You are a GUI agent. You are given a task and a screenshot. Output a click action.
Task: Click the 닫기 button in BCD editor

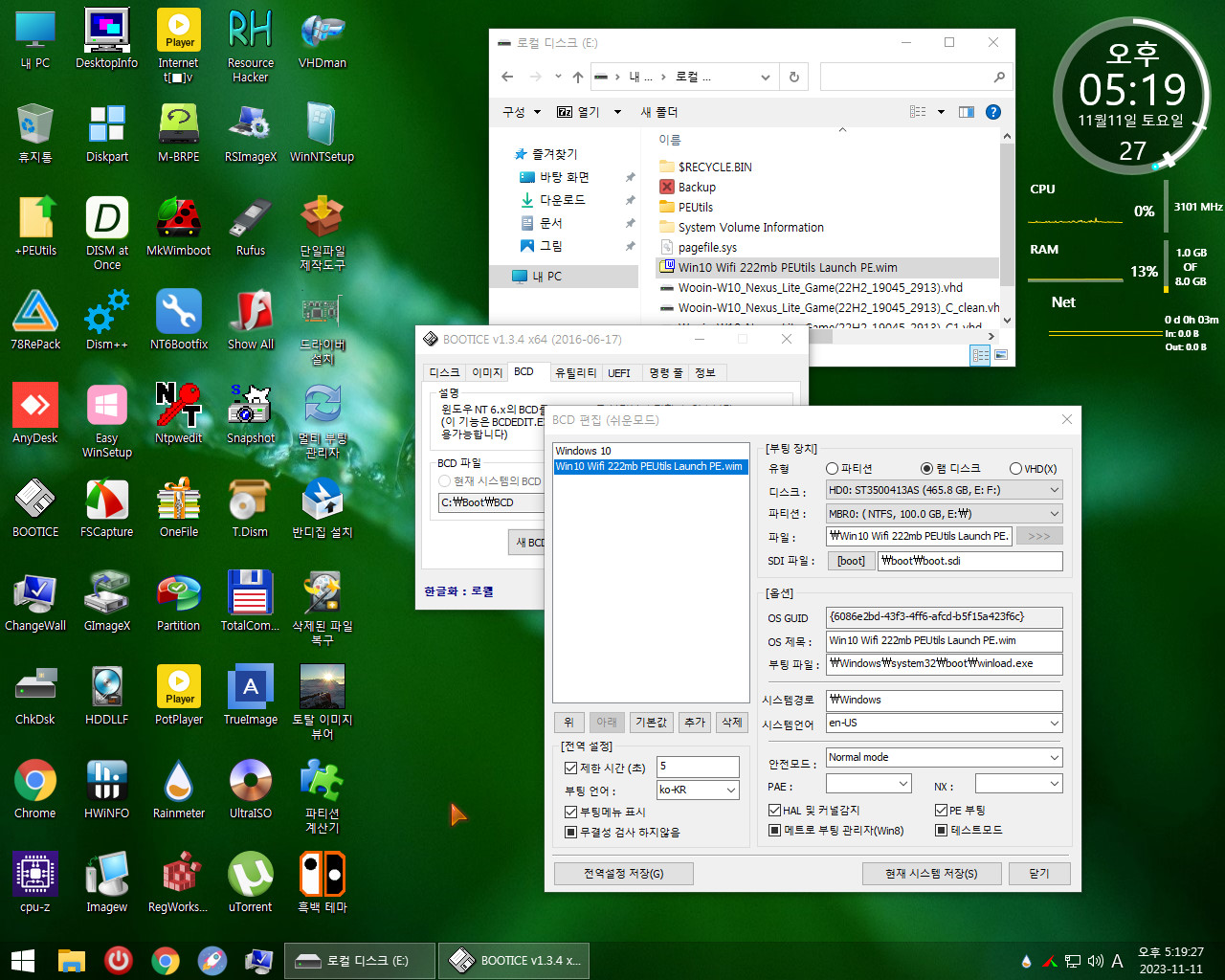[1039, 873]
